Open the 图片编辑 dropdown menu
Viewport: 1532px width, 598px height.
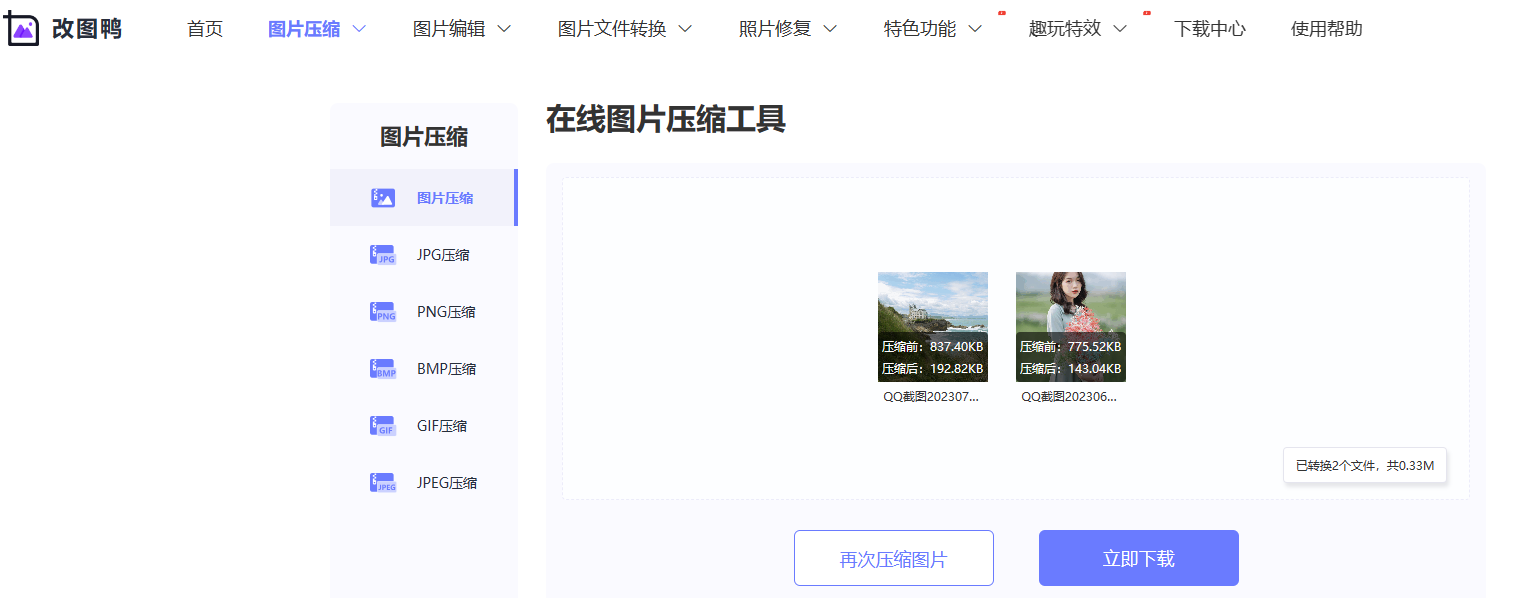(x=461, y=29)
